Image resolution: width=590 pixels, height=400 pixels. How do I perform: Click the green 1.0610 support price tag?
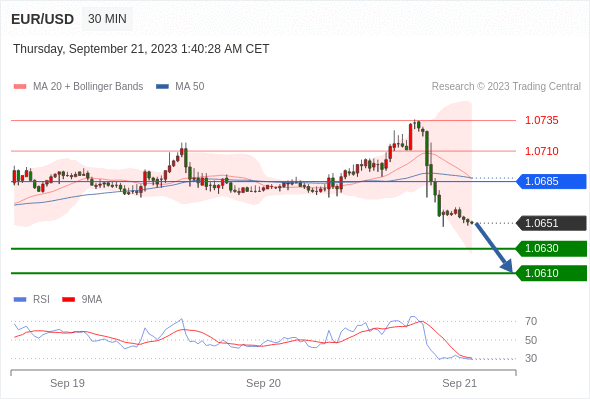coord(551,273)
